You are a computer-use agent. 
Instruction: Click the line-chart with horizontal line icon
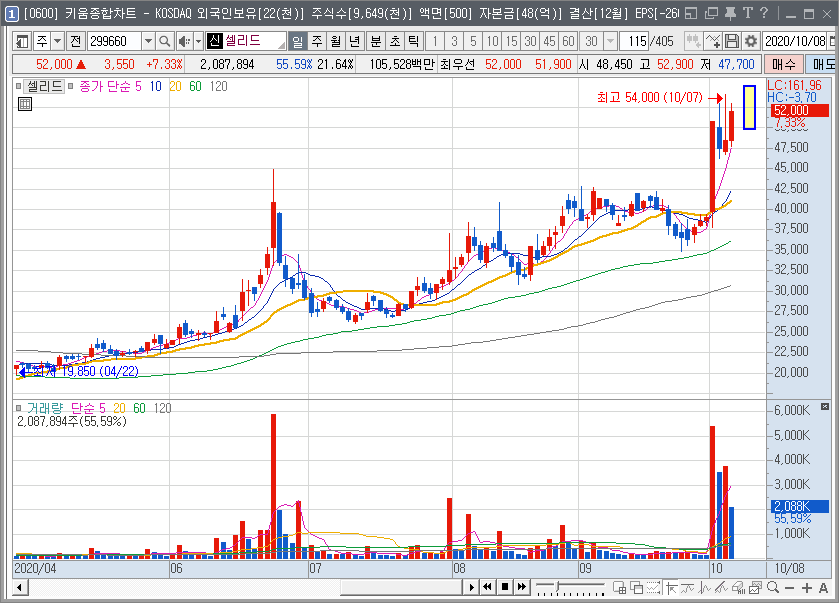688,588
